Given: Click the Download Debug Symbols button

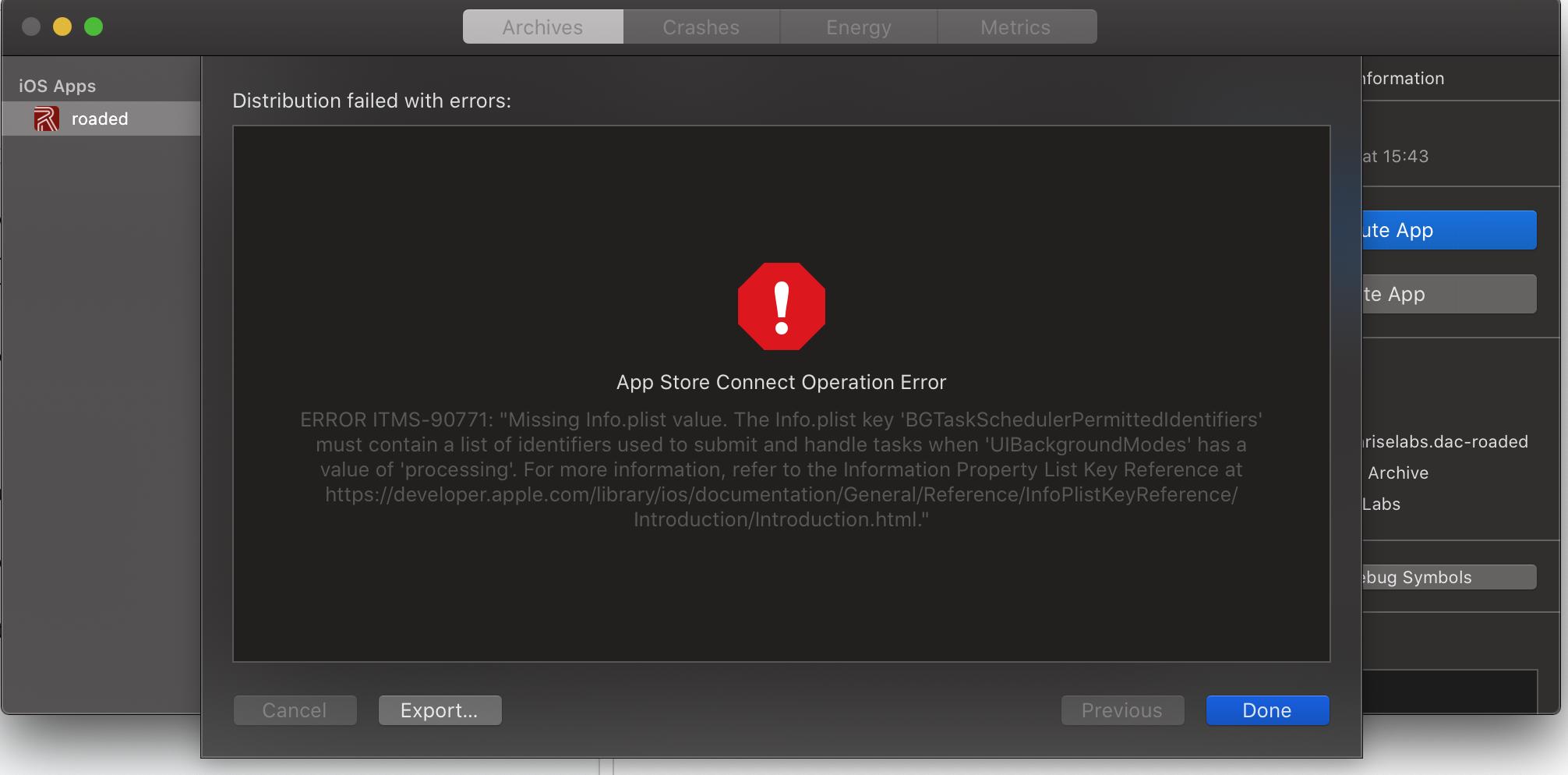Looking at the screenshot, I should coord(1450,577).
